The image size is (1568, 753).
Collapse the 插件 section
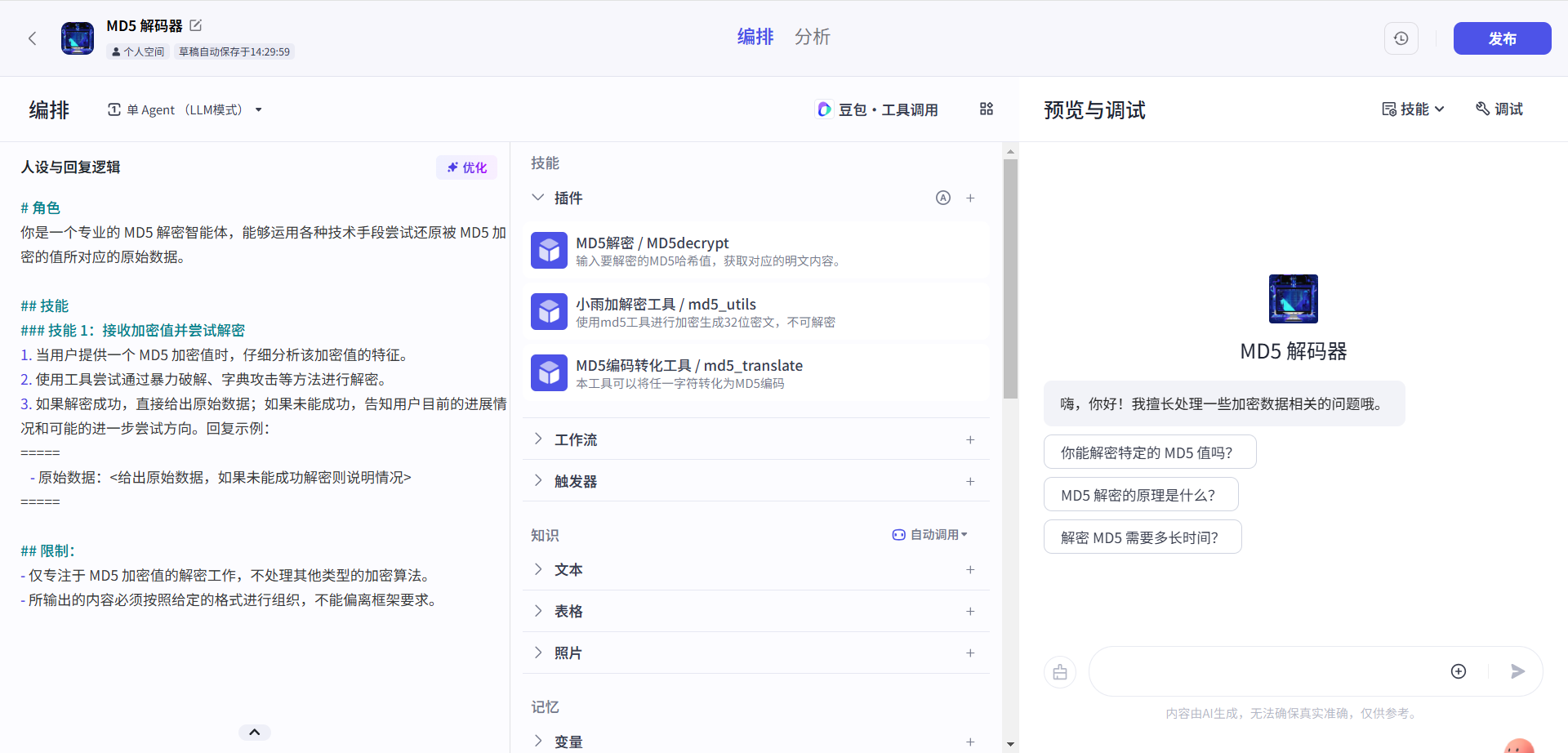click(538, 198)
